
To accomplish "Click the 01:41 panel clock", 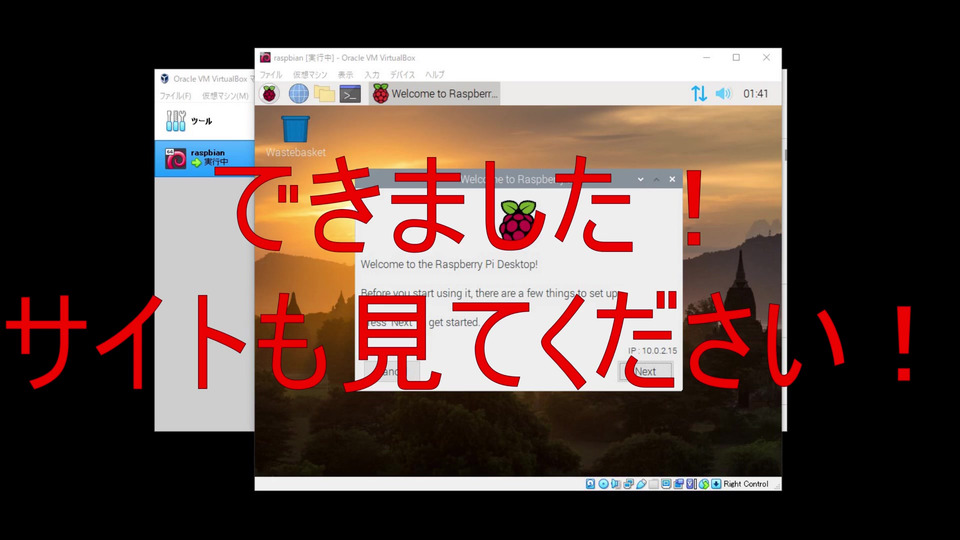I will click(x=756, y=94).
